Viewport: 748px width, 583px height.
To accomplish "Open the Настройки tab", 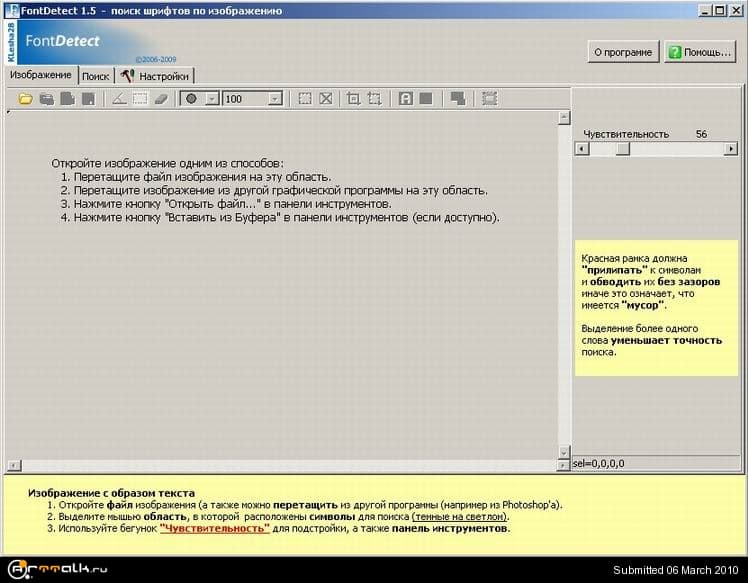I will [155, 76].
